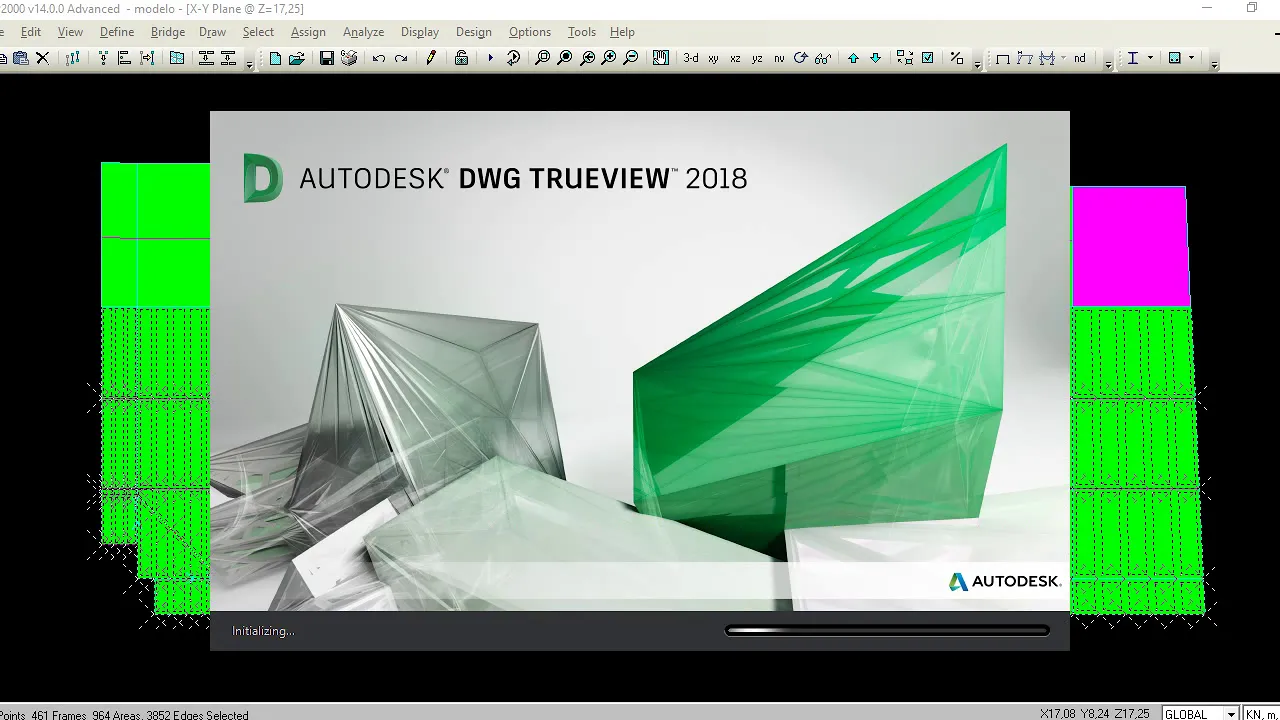This screenshot has height=720, width=1280.
Task: Click the Rubber Band Zoom magnifier icon
Action: [542, 58]
